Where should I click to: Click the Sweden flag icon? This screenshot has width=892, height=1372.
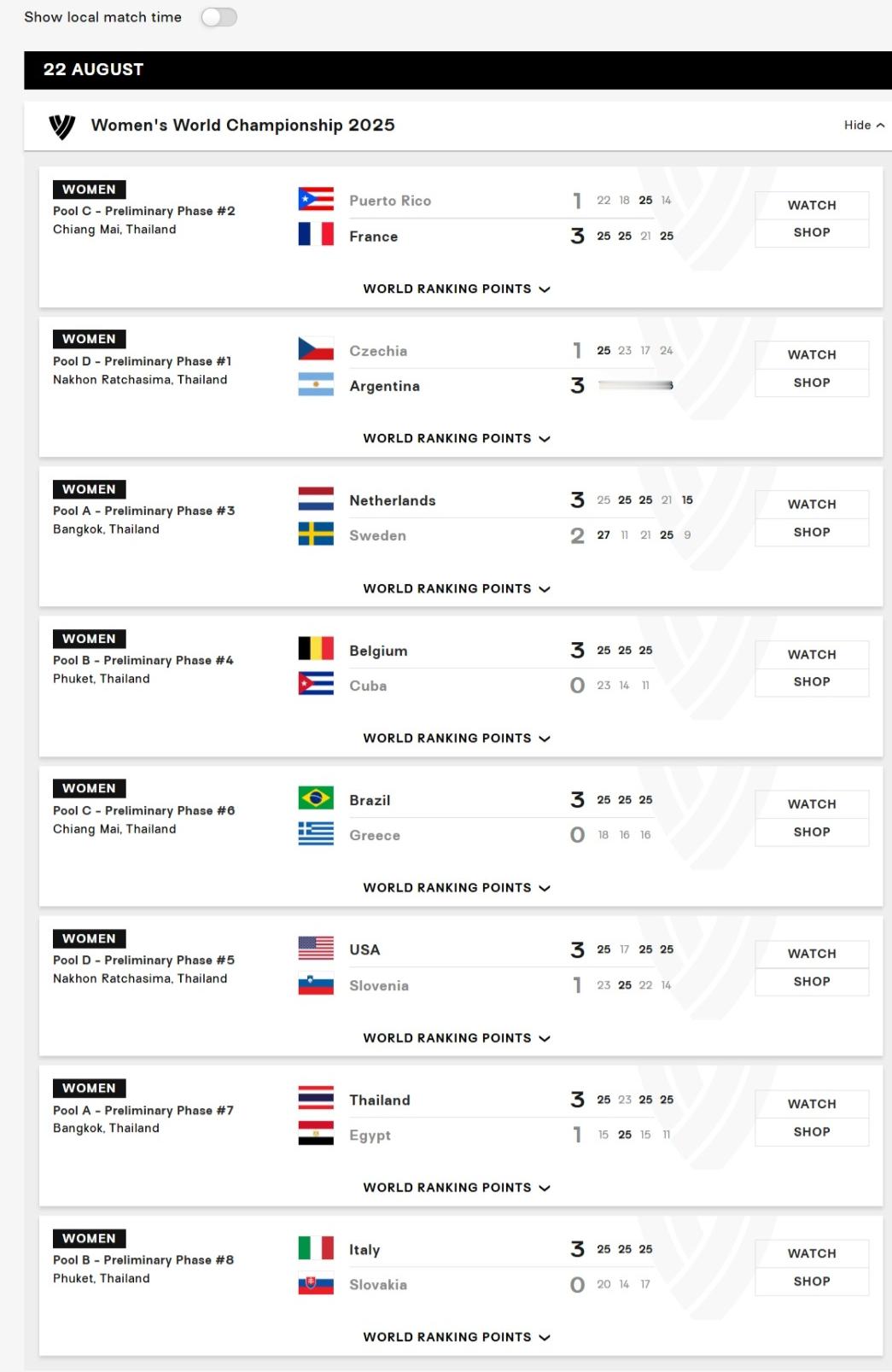[316, 534]
